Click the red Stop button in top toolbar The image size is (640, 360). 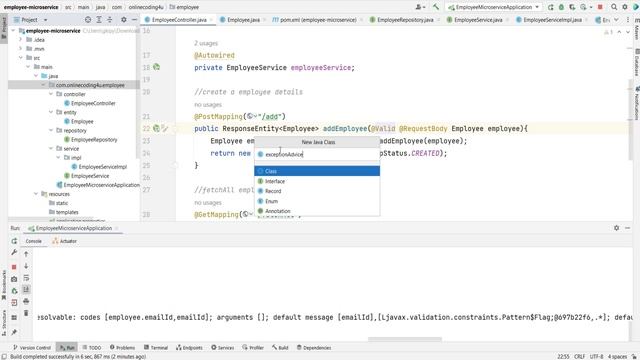[600, 7]
